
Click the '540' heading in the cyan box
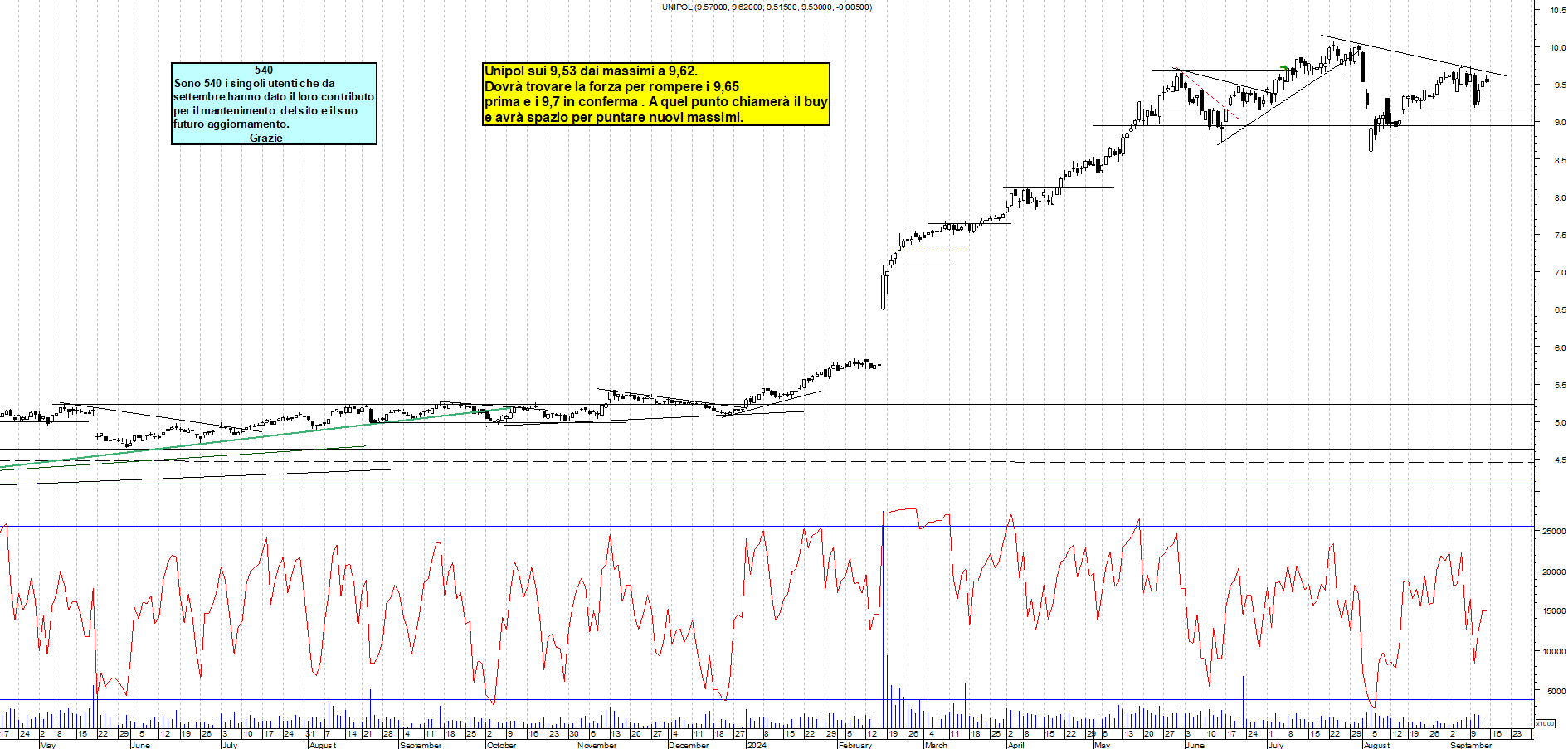264,70
